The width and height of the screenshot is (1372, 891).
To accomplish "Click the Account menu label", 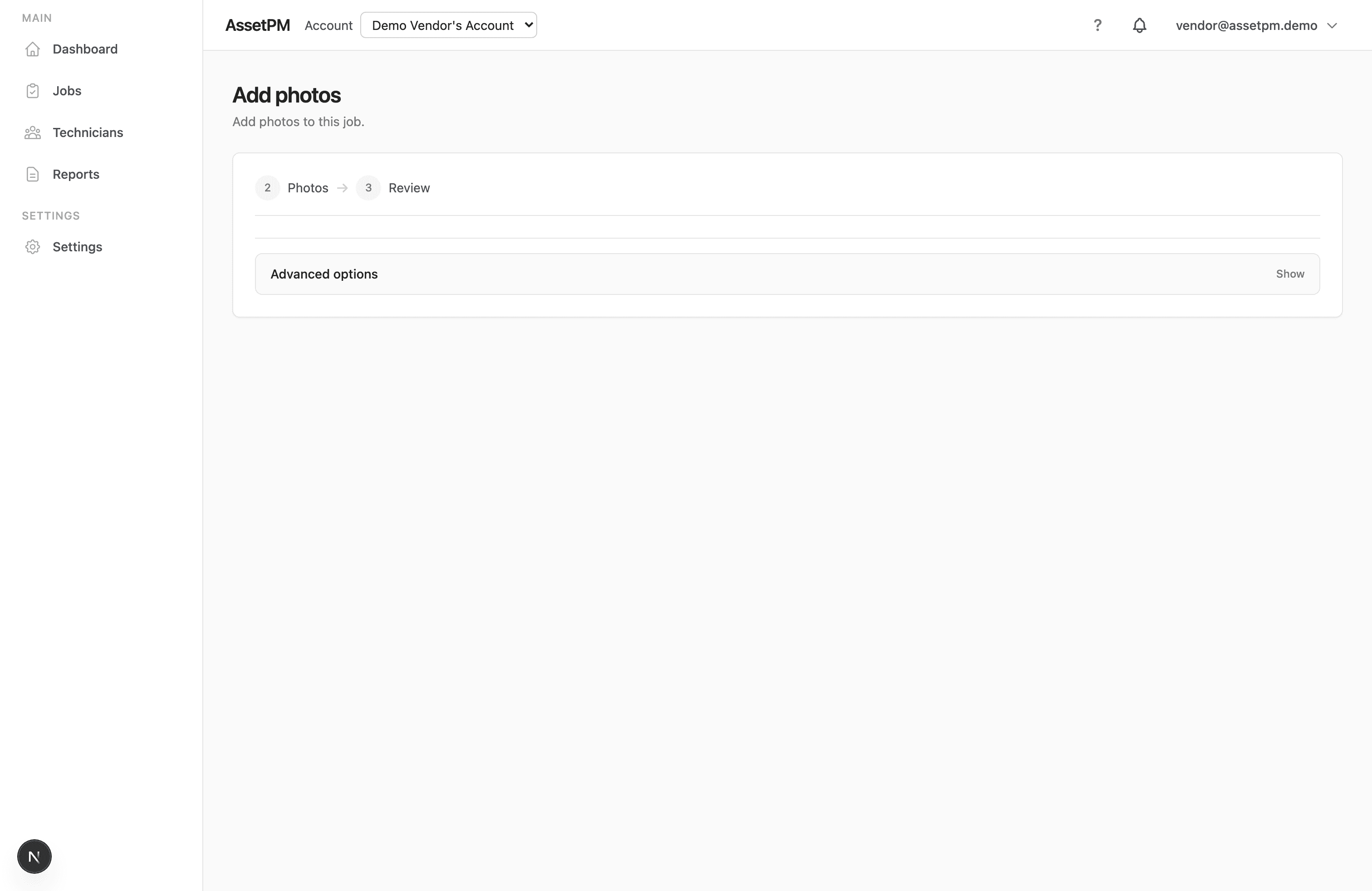I will (x=328, y=25).
